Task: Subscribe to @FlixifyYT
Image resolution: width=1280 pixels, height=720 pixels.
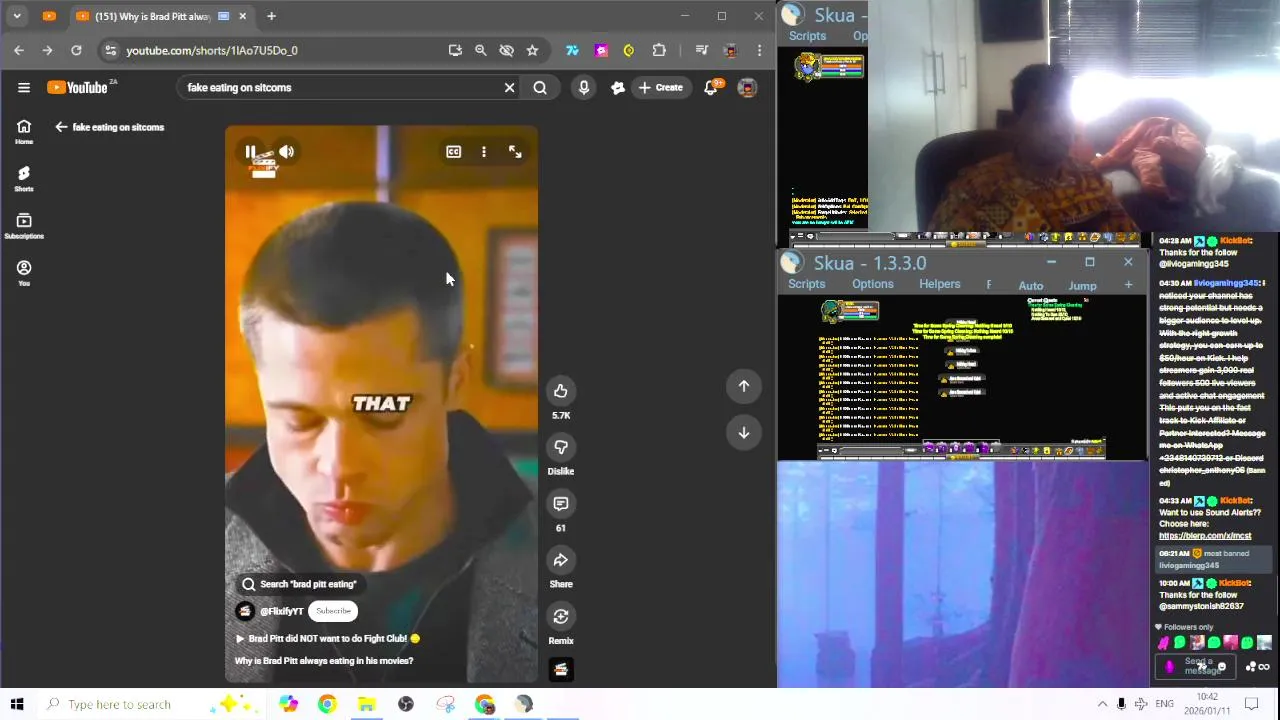Action: tap(333, 611)
